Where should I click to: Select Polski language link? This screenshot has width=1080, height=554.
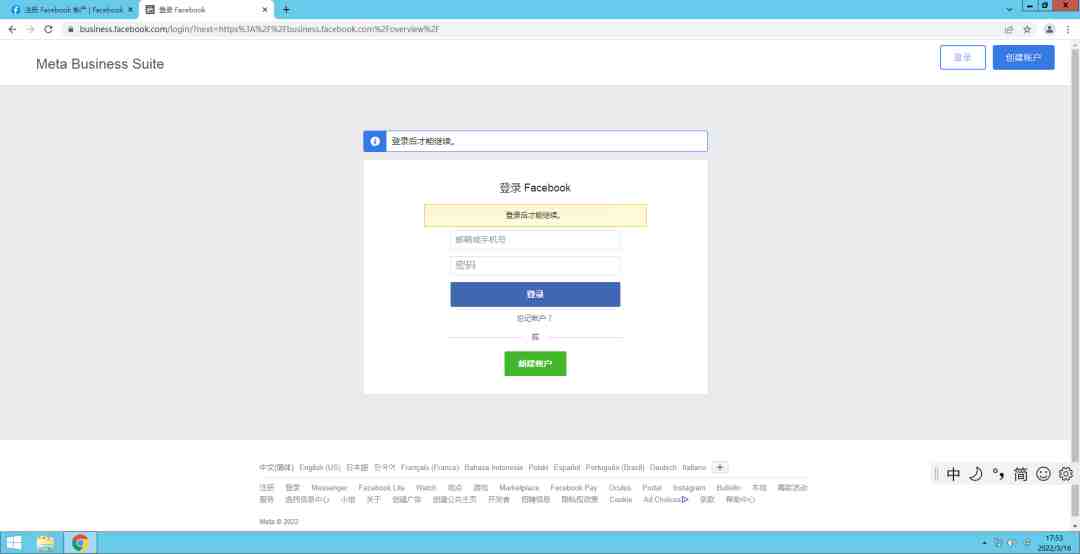click(538, 467)
